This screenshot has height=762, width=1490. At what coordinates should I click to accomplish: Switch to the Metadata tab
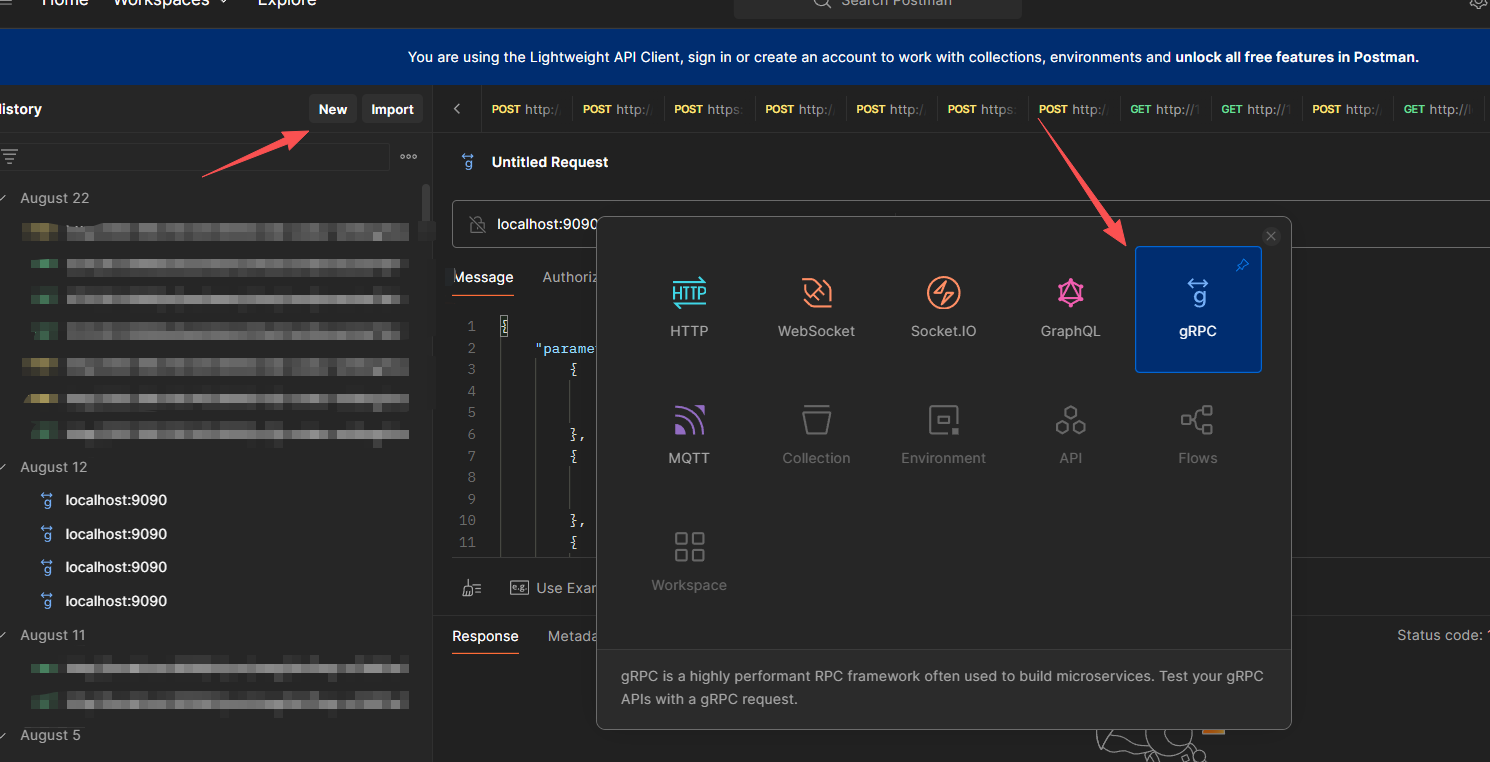click(573, 636)
